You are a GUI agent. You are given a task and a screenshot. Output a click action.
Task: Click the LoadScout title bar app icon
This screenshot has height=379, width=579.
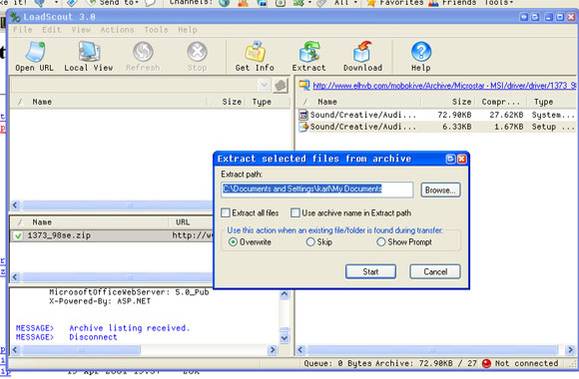[16, 17]
